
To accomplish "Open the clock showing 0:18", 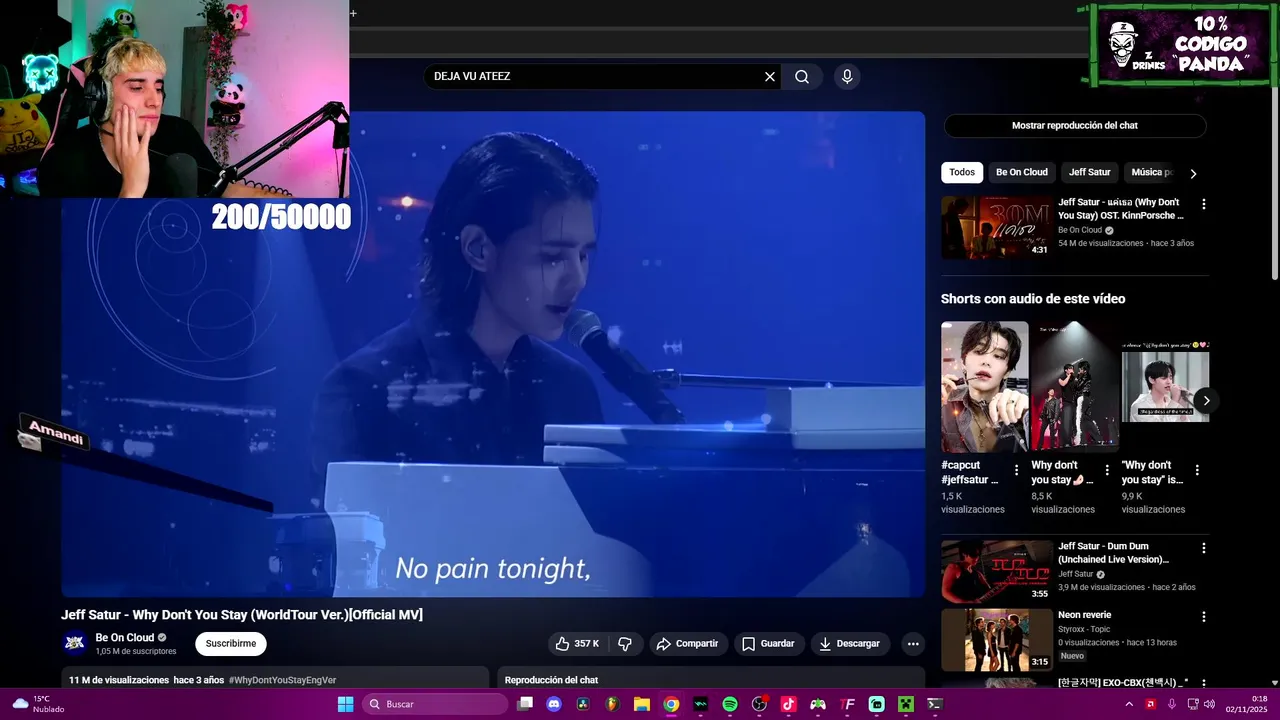I will pyautogui.click(x=1246, y=704).
